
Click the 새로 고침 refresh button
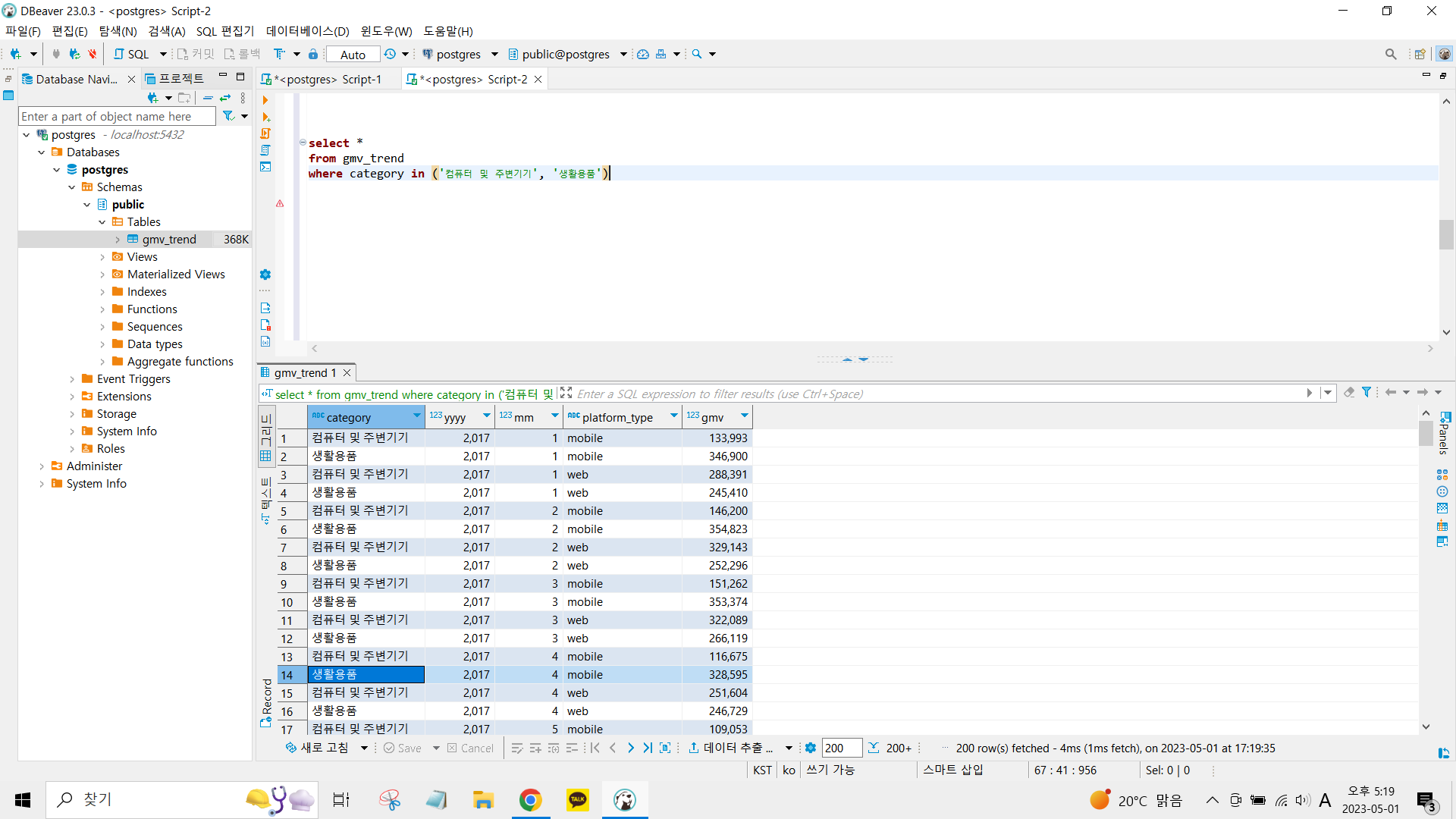coord(317,748)
